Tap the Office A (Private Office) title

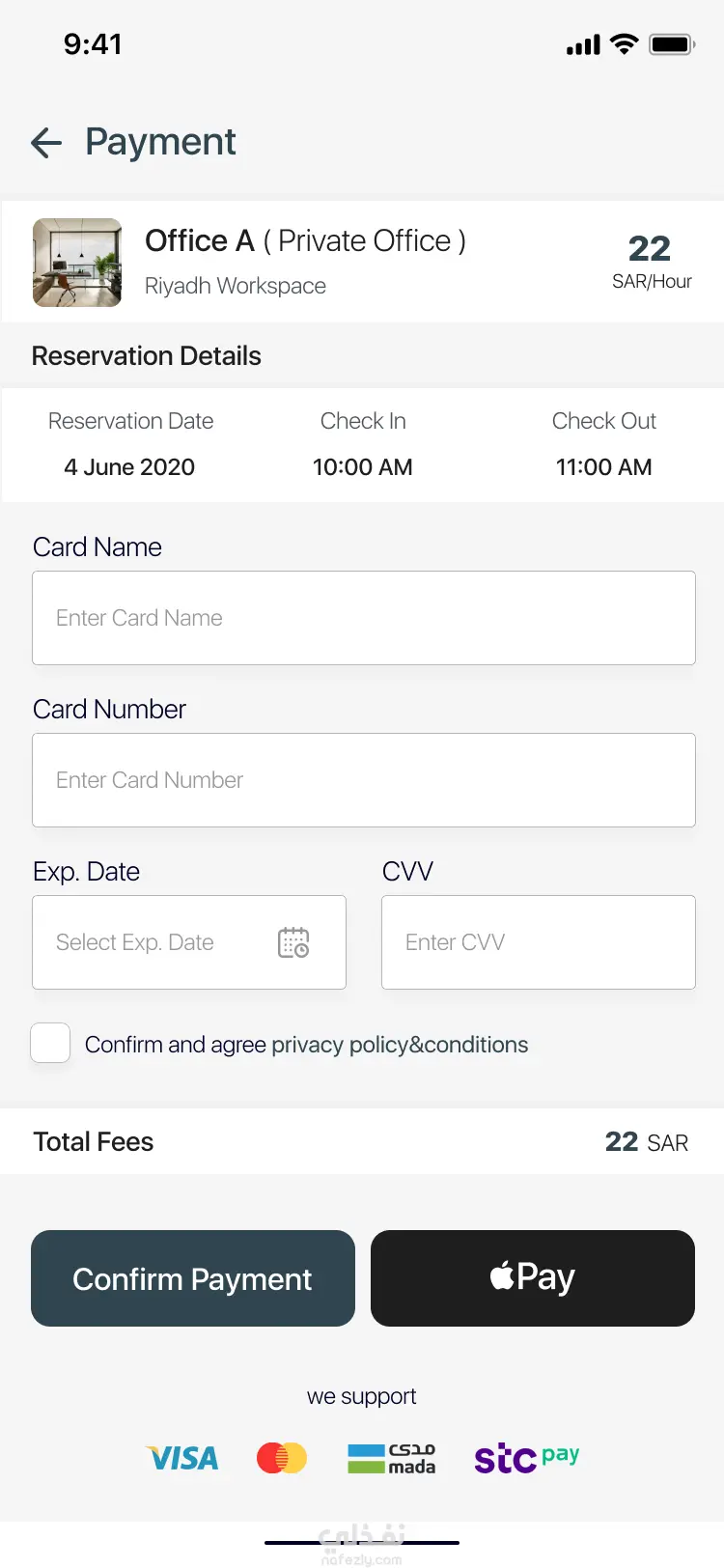305,240
